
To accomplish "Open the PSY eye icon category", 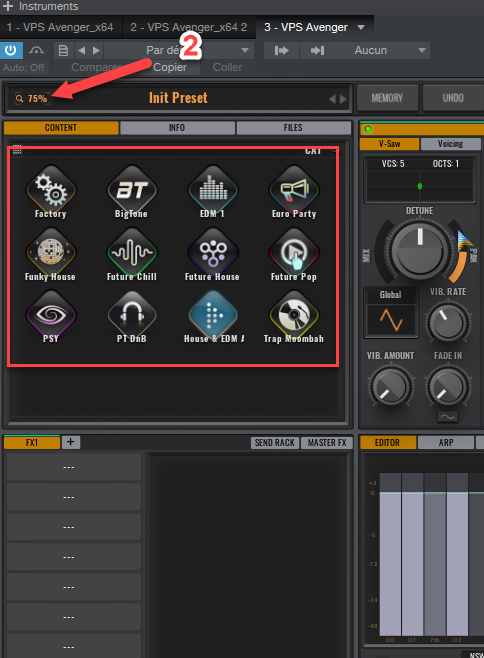I will point(51,315).
